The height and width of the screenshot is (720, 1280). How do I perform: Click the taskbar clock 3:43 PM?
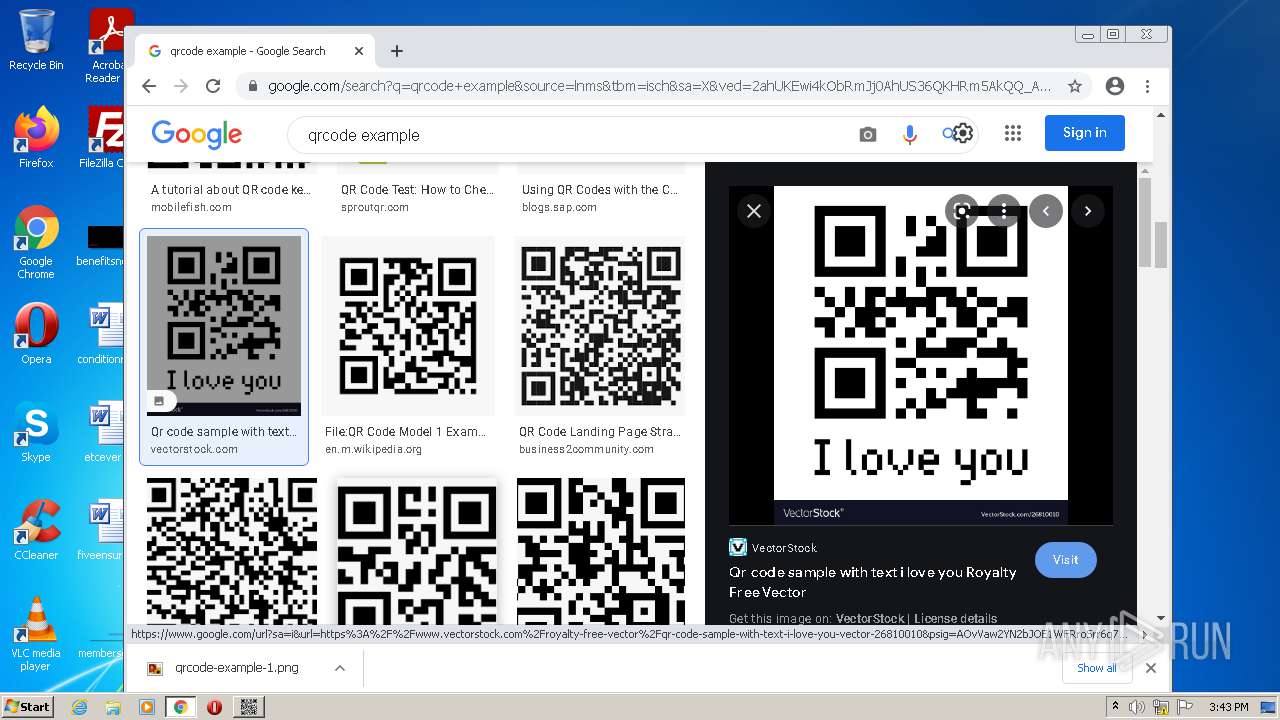pyautogui.click(x=1228, y=707)
